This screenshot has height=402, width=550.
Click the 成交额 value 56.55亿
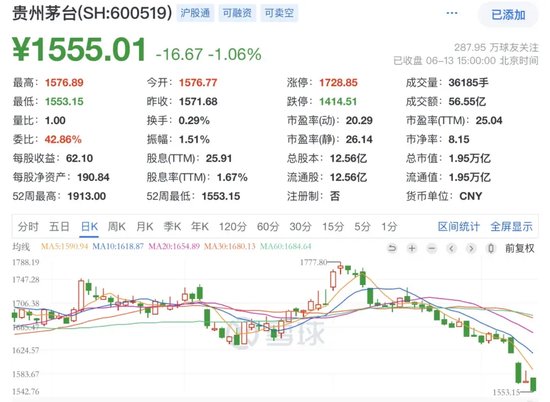click(x=467, y=102)
